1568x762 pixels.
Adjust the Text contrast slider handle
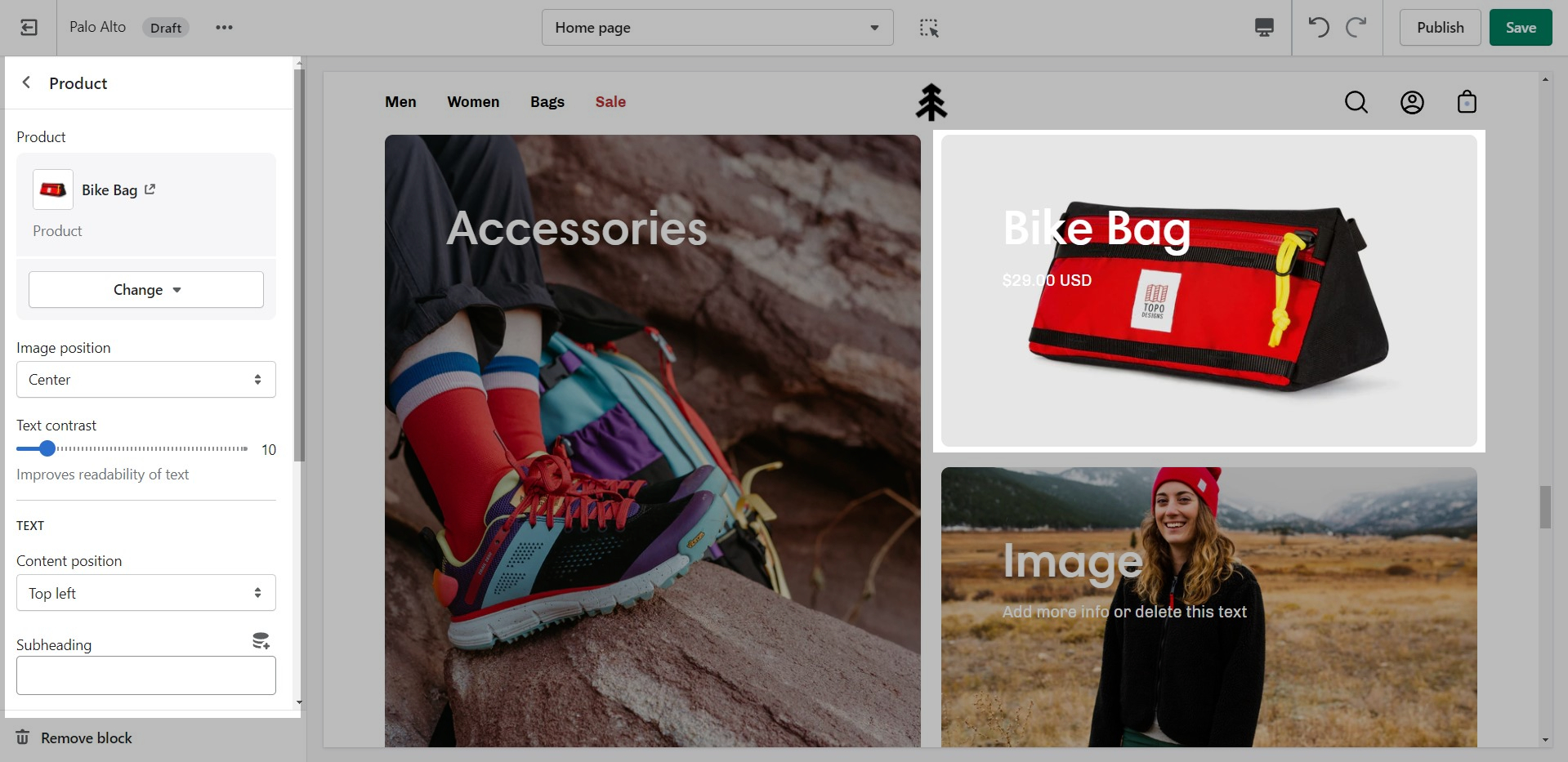tap(47, 448)
